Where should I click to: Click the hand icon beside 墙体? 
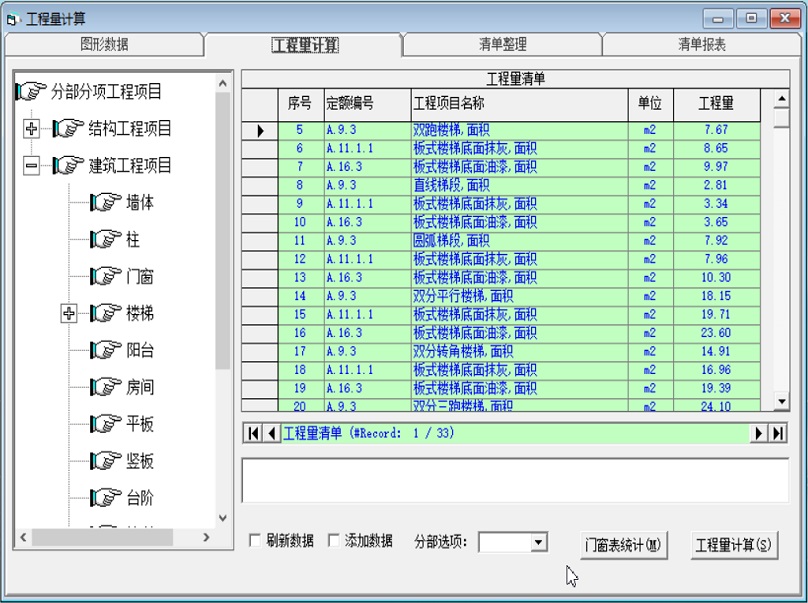pyautogui.click(x=106, y=202)
